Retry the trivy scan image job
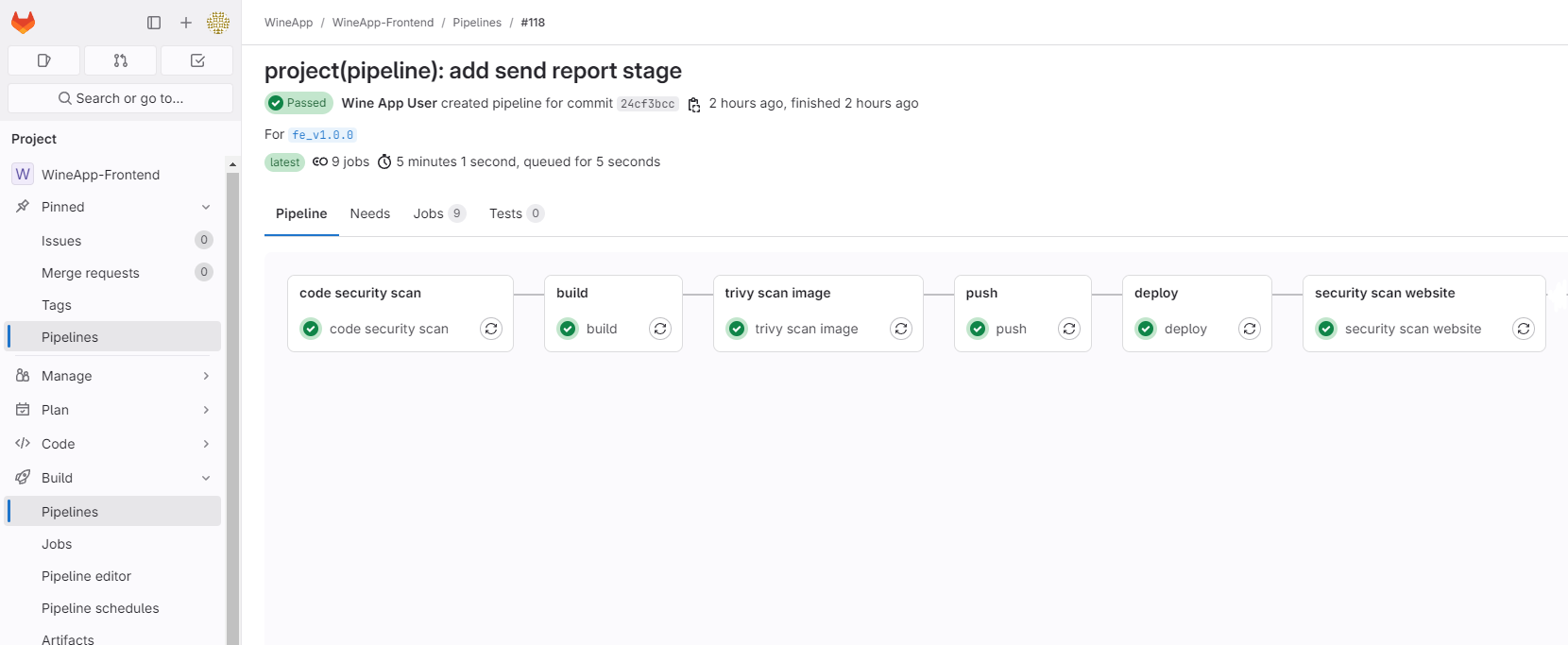 coord(901,329)
